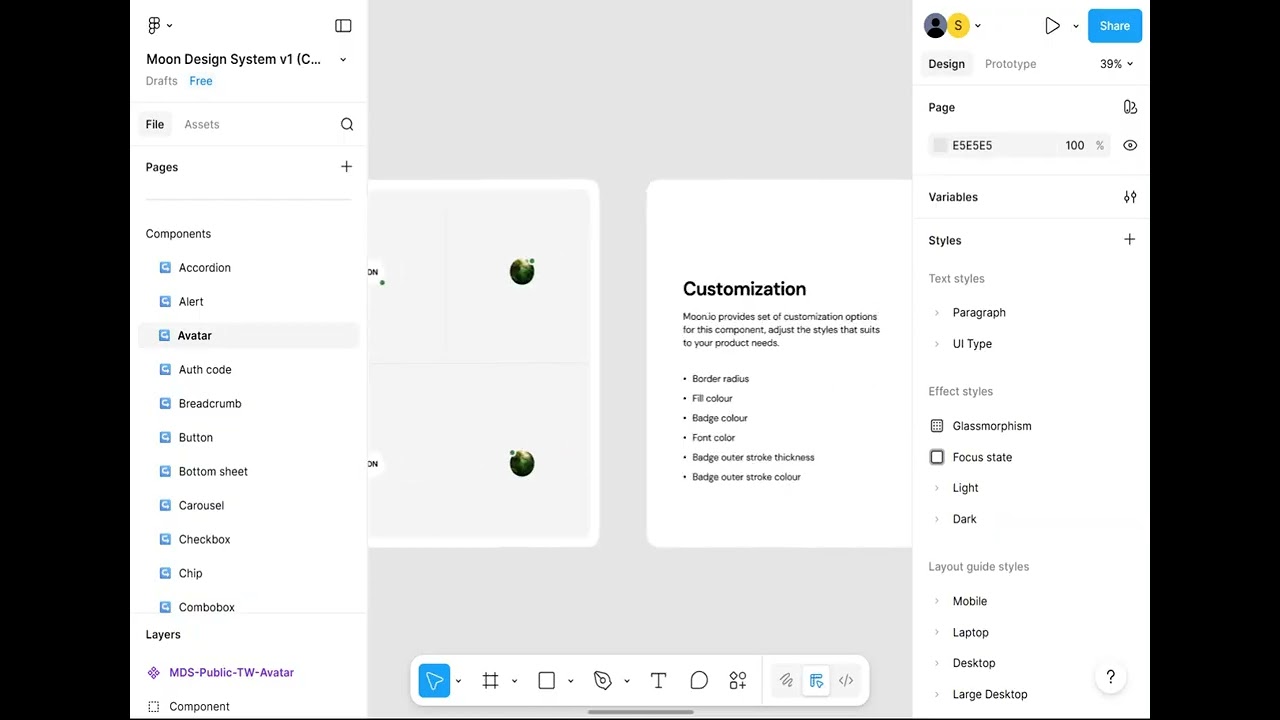The width and height of the screenshot is (1280, 720).
Task: Expand the UI Type text styles
Action: (x=937, y=344)
